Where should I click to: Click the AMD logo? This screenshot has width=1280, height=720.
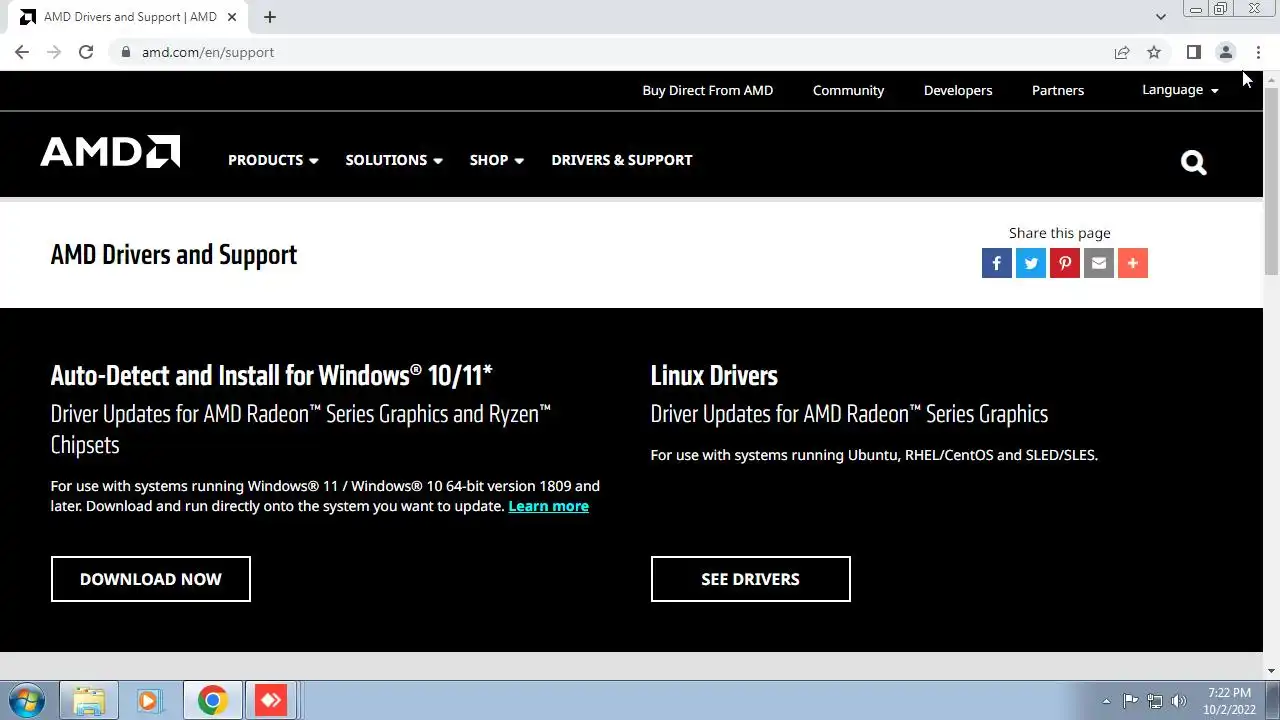[x=110, y=152]
